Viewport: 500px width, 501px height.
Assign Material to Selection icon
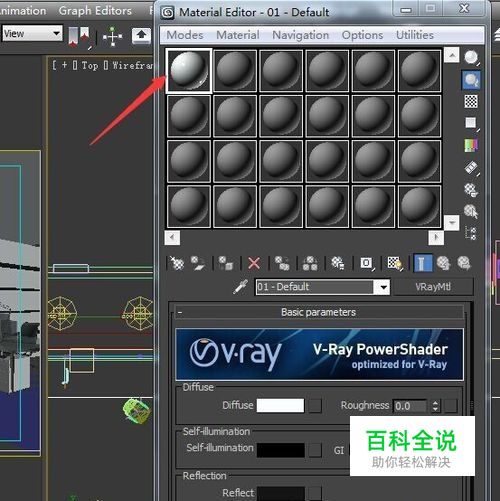pos(225,263)
